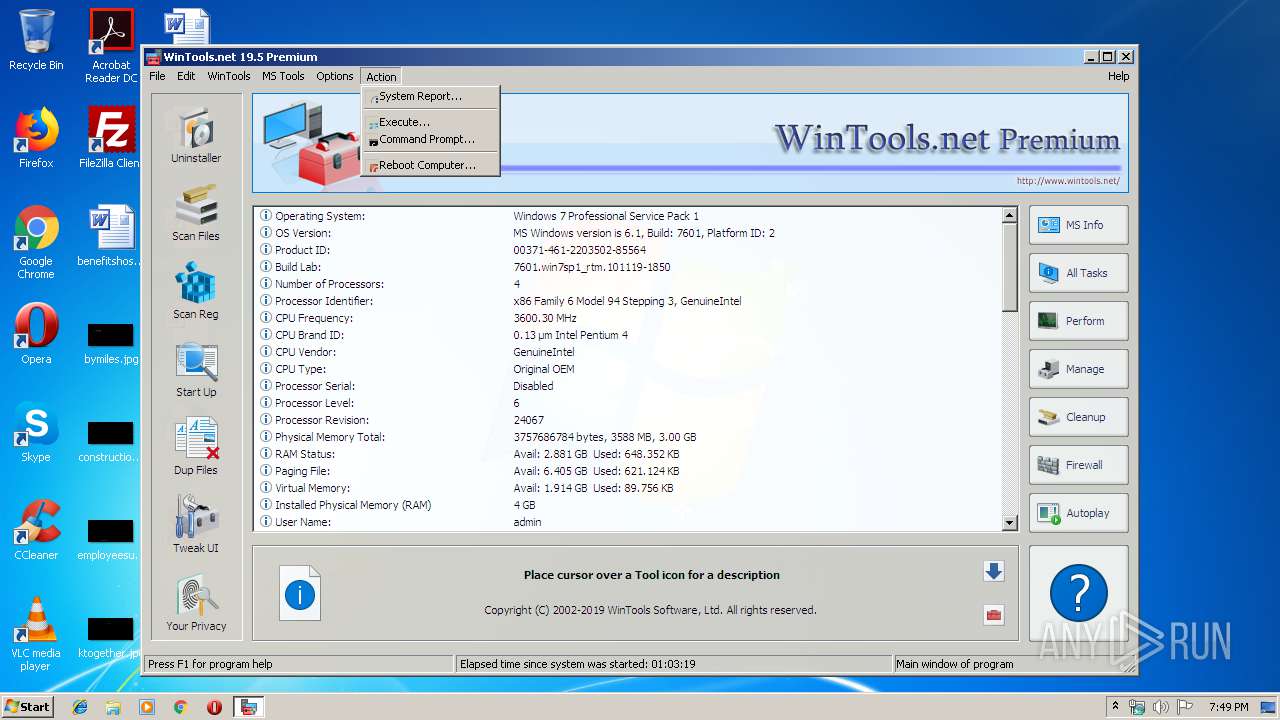
Task: Select FileZilla Client desktop icon
Action: point(111,138)
